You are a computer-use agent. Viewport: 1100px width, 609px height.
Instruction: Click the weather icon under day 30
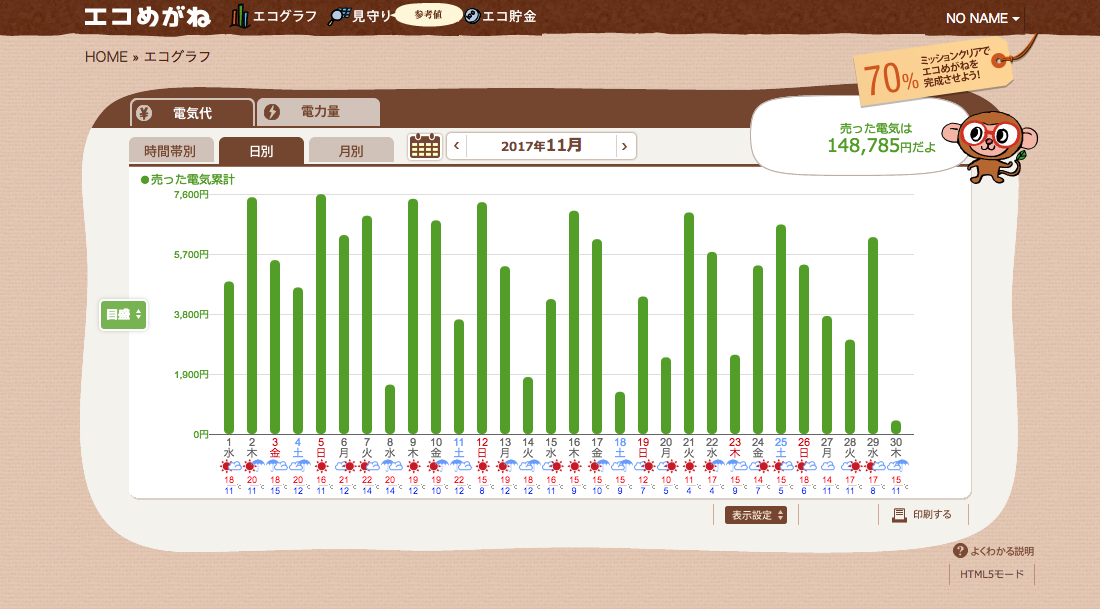pyautogui.click(x=897, y=466)
